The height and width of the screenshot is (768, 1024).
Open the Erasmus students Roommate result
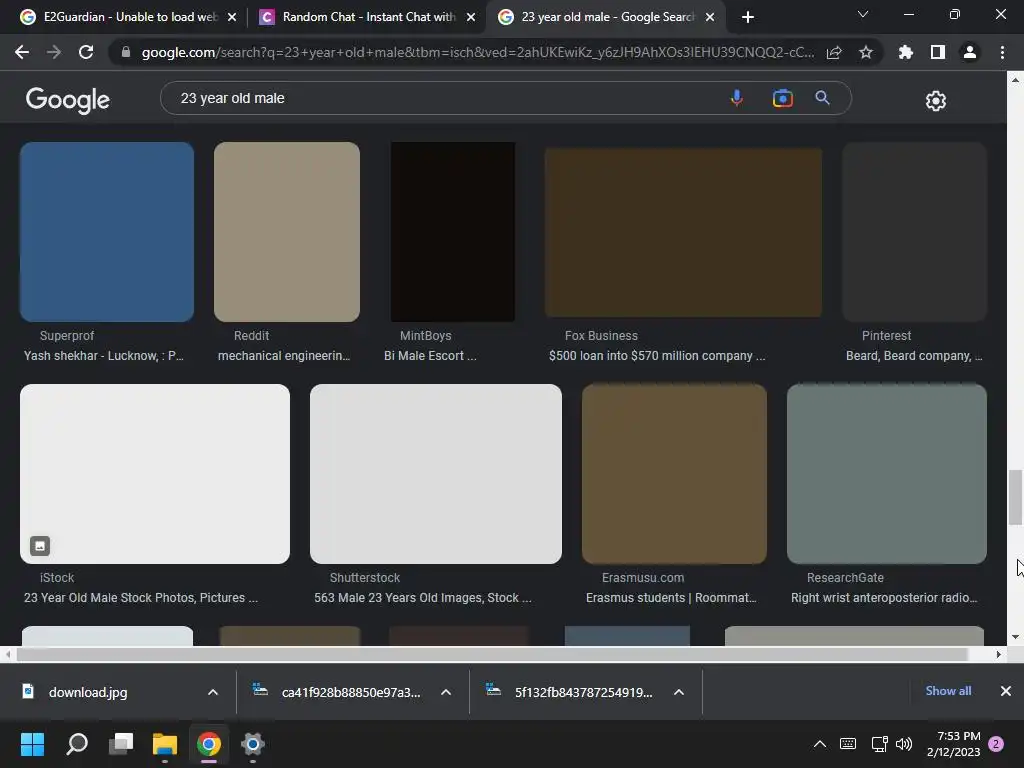point(671,598)
